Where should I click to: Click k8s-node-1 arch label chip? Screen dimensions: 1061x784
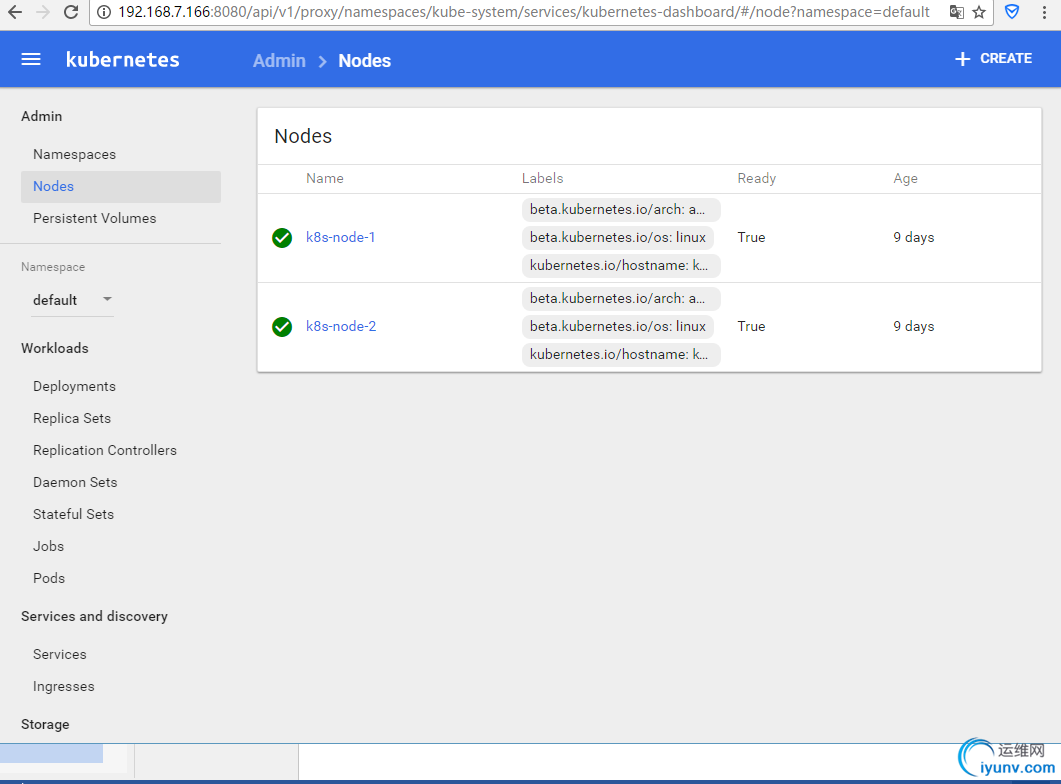click(620, 210)
